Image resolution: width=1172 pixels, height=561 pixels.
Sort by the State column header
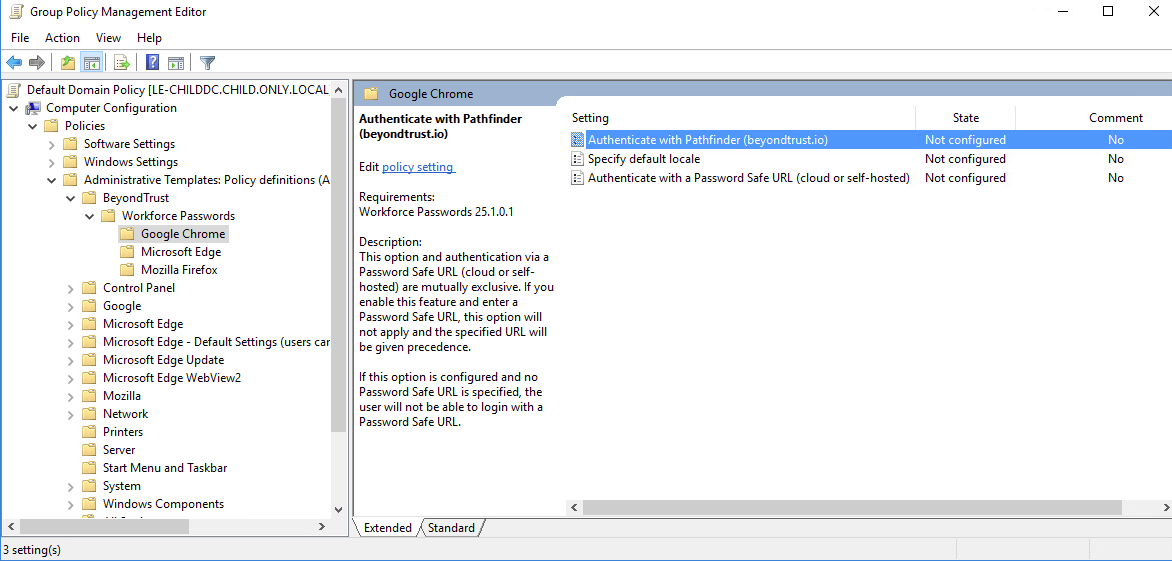pos(966,118)
